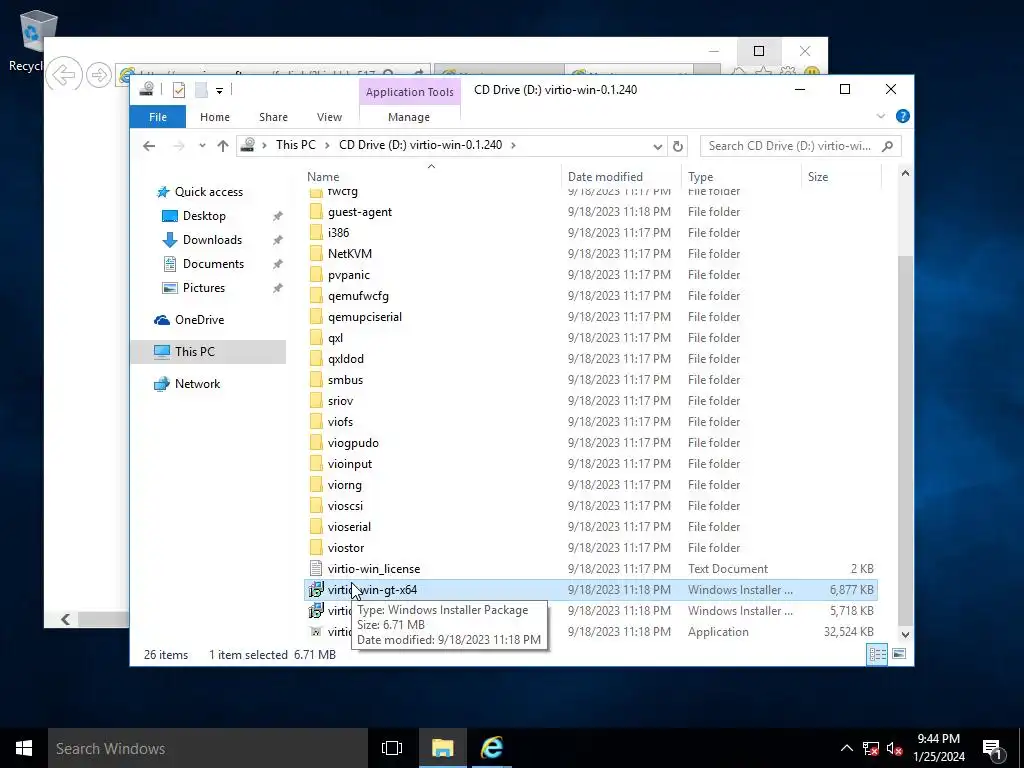The width and height of the screenshot is (1024, 768).
Task: Click the This PC breadcrumb in address bar
Action: (295, 145)
